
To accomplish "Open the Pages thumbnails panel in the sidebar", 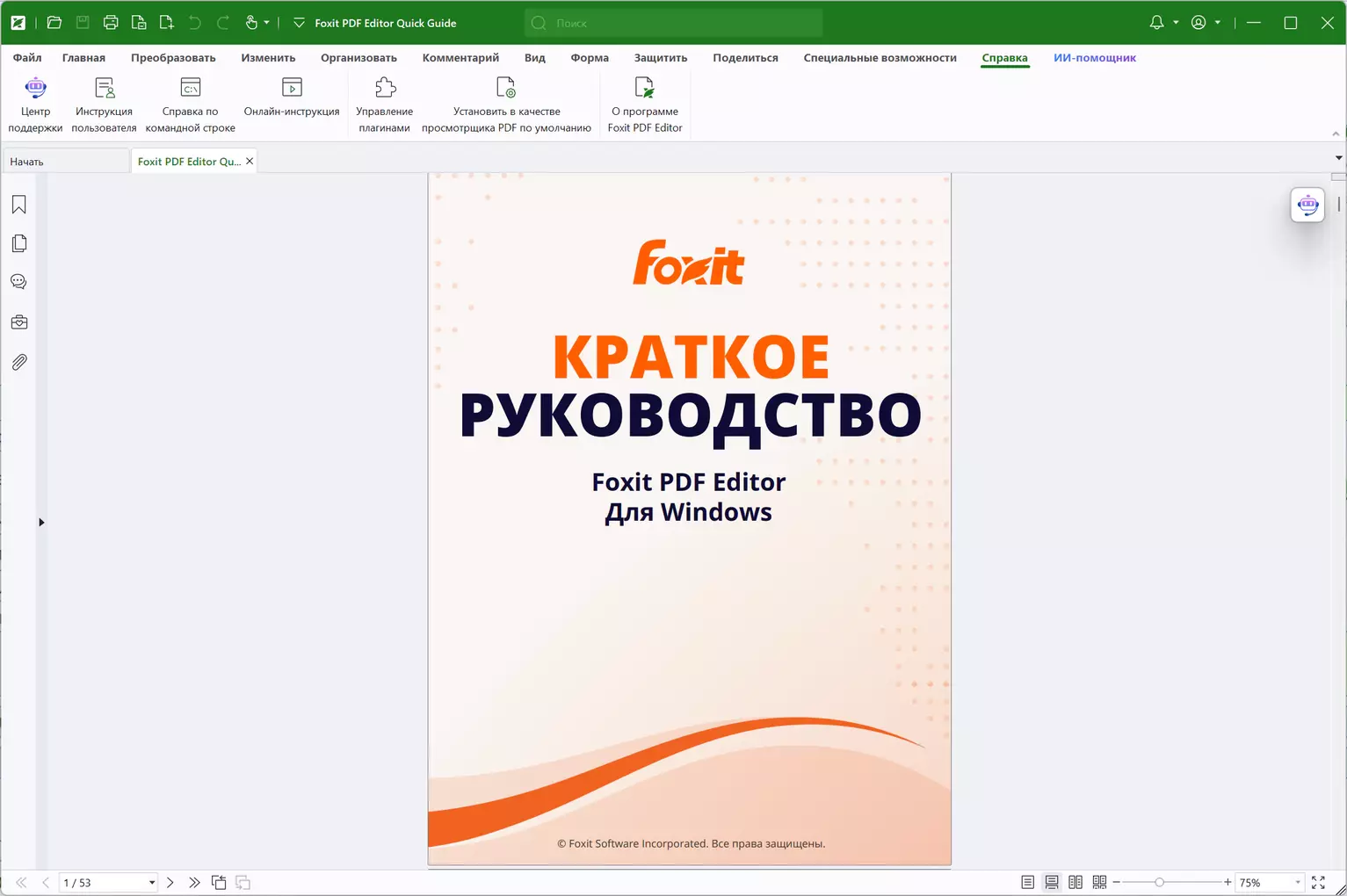I will pos(19,243).
